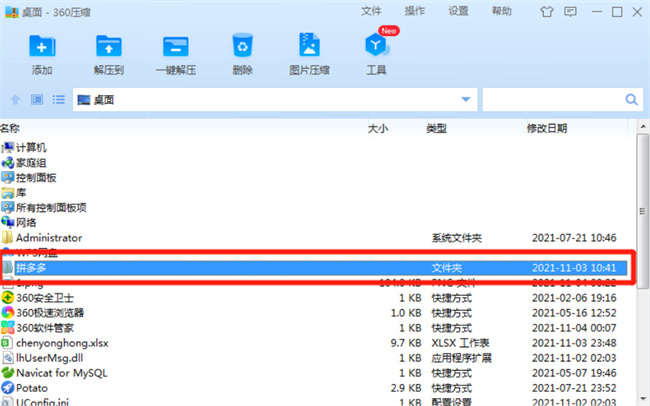Click the Potato rocket icon

7,388
